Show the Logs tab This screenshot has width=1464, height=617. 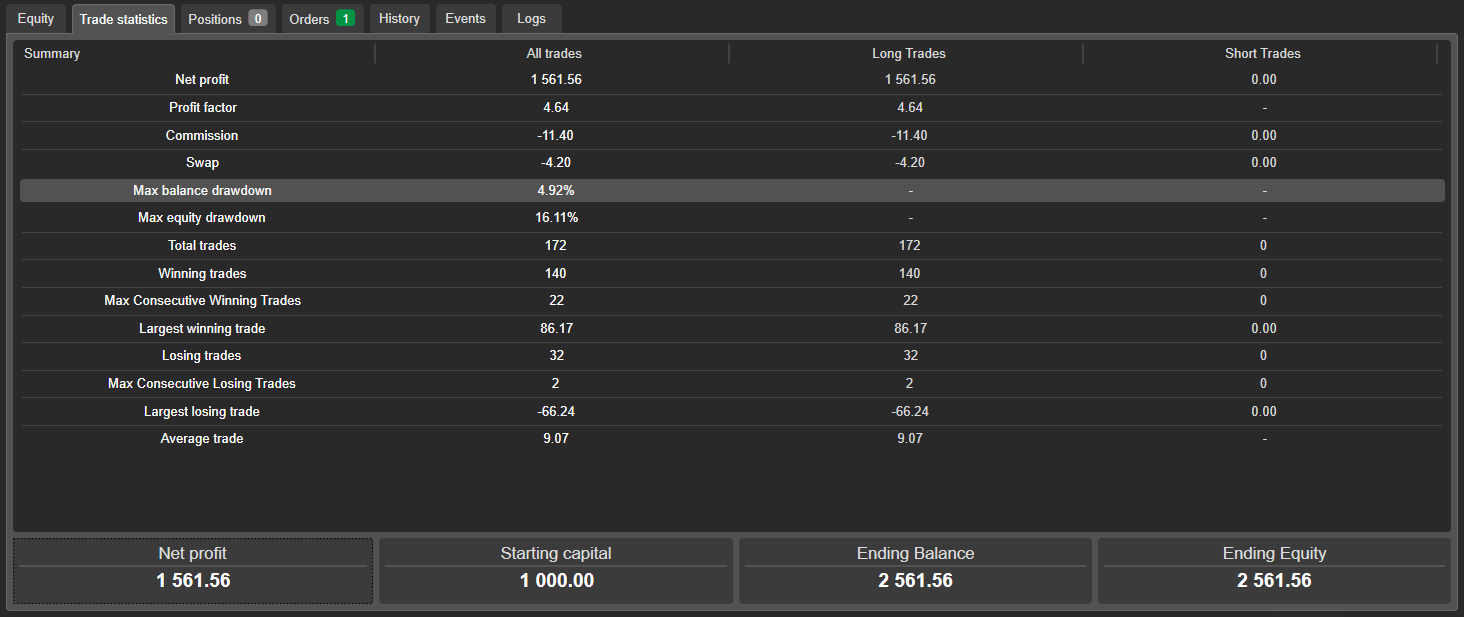(x=531, y=19)
